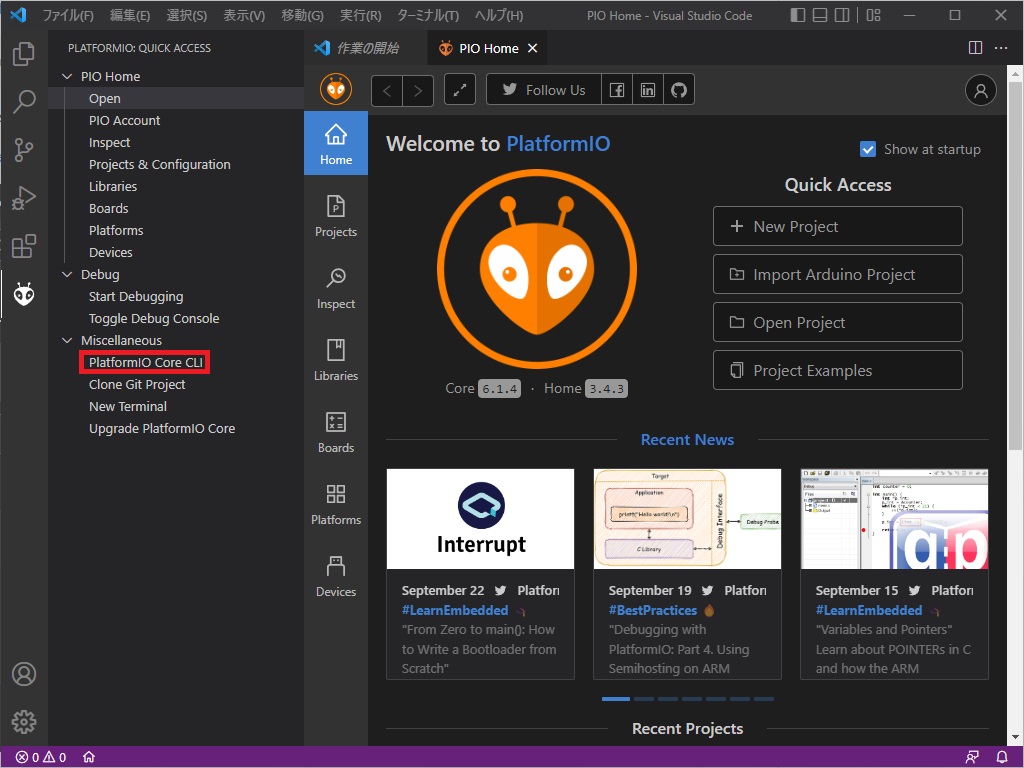The height and width of the screenshot is (768, 1024).
Task: Click the PIO account profile icon
Action: click(x=980, y=90)
